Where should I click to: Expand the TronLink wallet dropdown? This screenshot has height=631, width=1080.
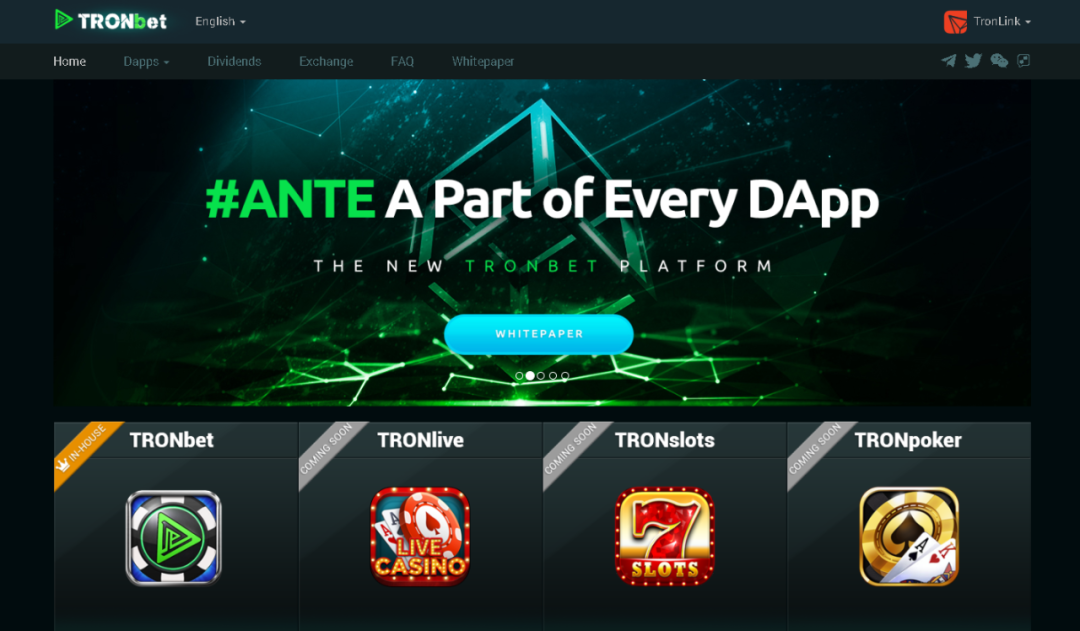[1000, 21]
